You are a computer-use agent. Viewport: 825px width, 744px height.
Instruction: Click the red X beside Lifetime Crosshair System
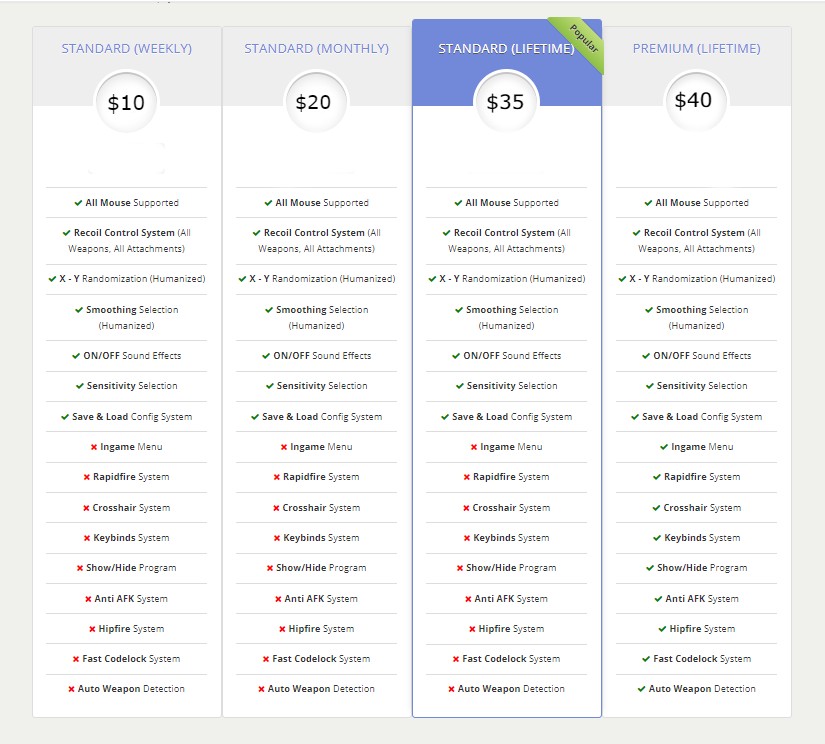(x=466, y=508)
